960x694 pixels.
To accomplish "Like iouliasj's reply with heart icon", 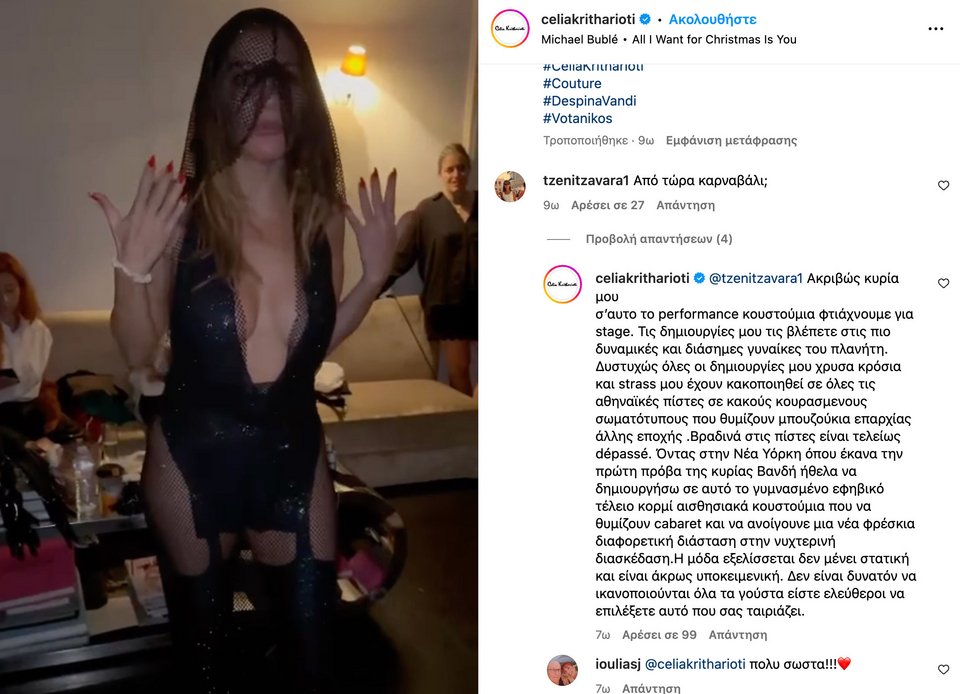I will point(943,670).
